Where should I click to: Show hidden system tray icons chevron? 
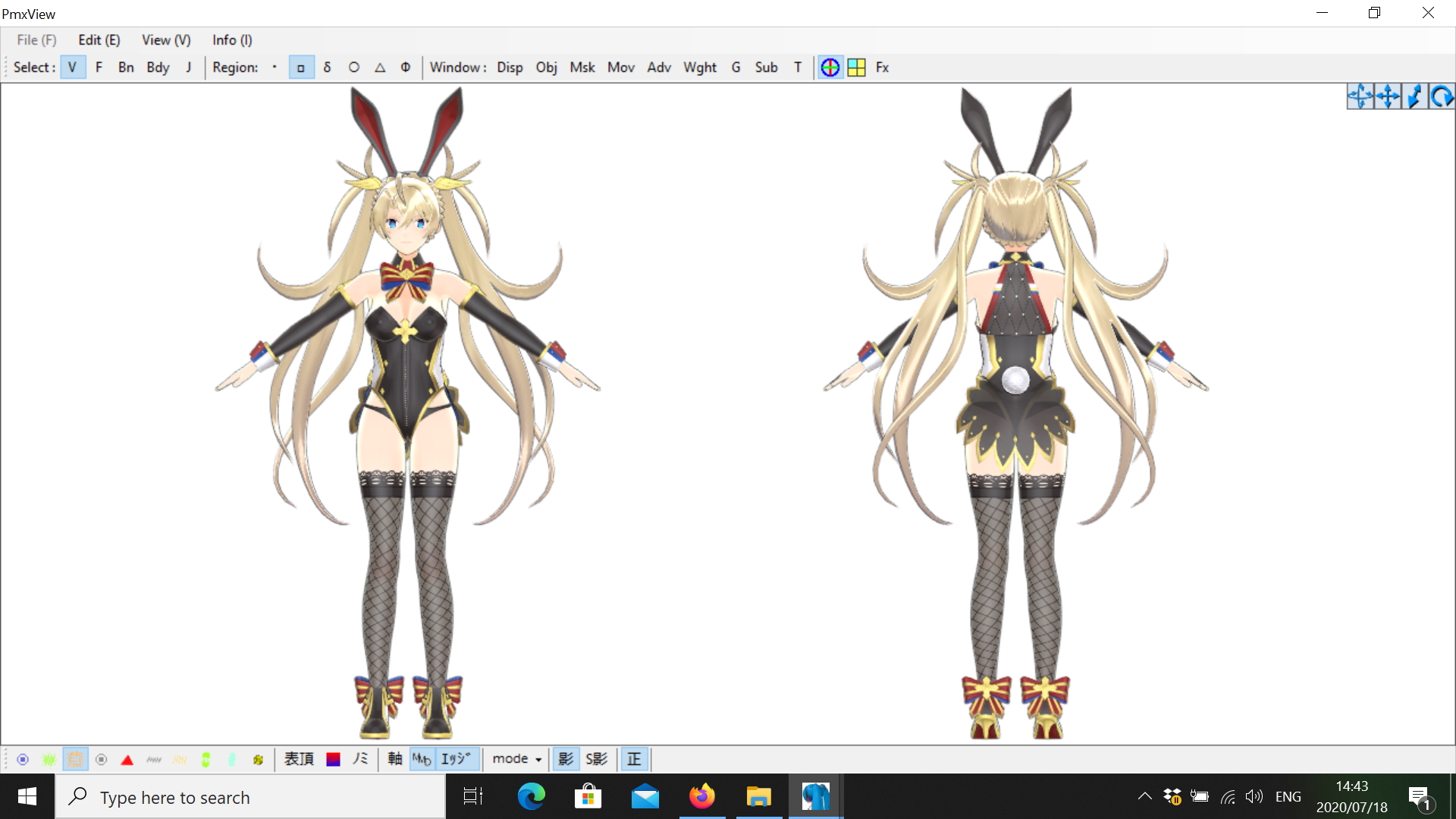pos(1144,796)
